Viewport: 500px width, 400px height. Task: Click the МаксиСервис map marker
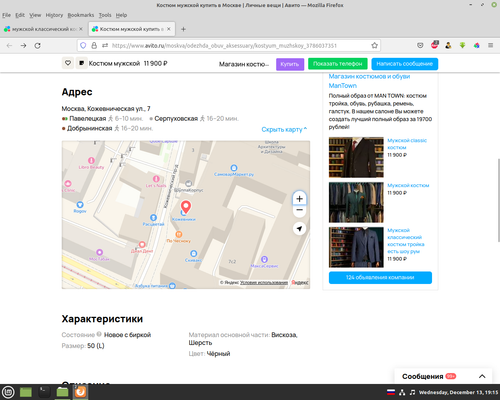(264, 259)
